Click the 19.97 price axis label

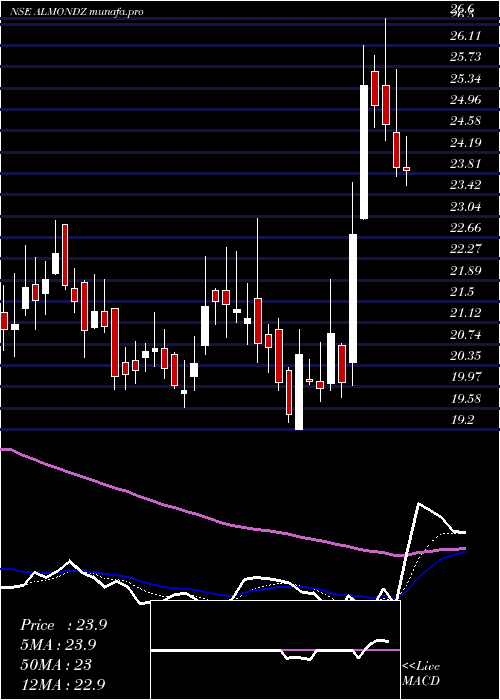466,377
